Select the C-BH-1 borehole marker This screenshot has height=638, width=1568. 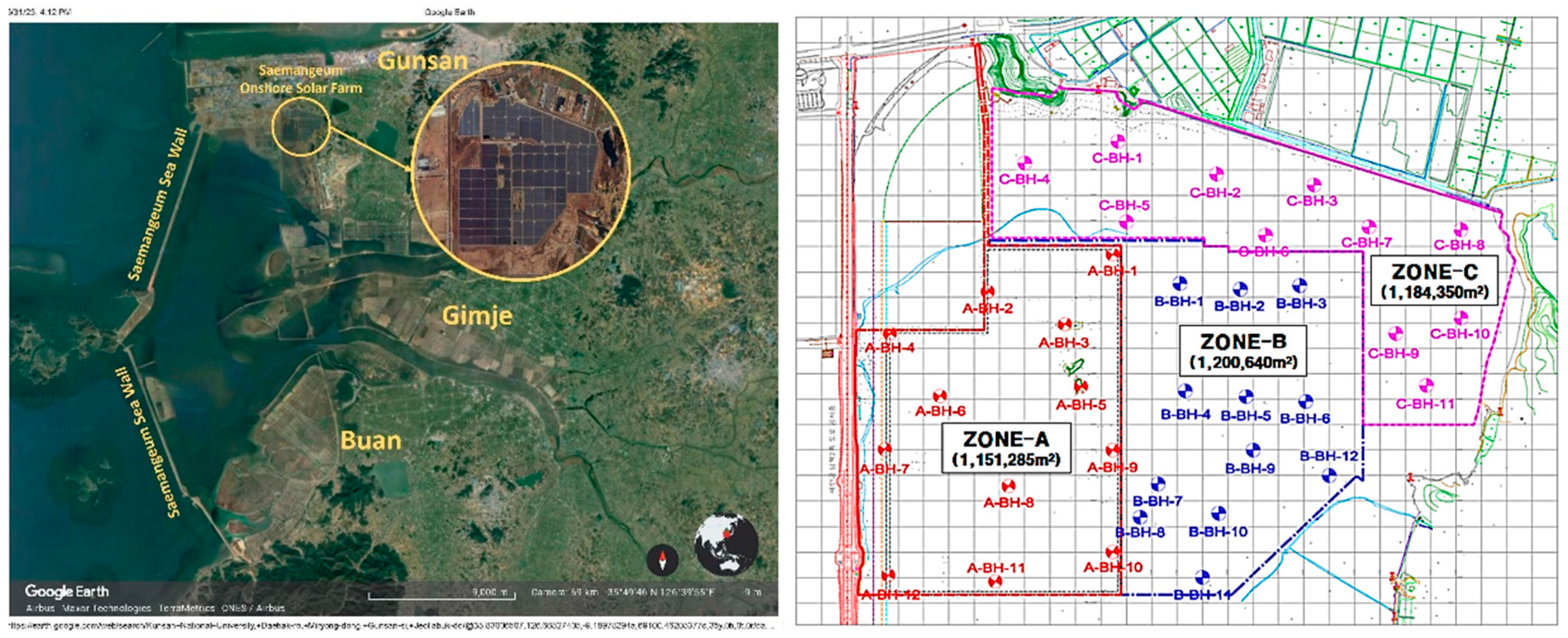pos(1118,142)
